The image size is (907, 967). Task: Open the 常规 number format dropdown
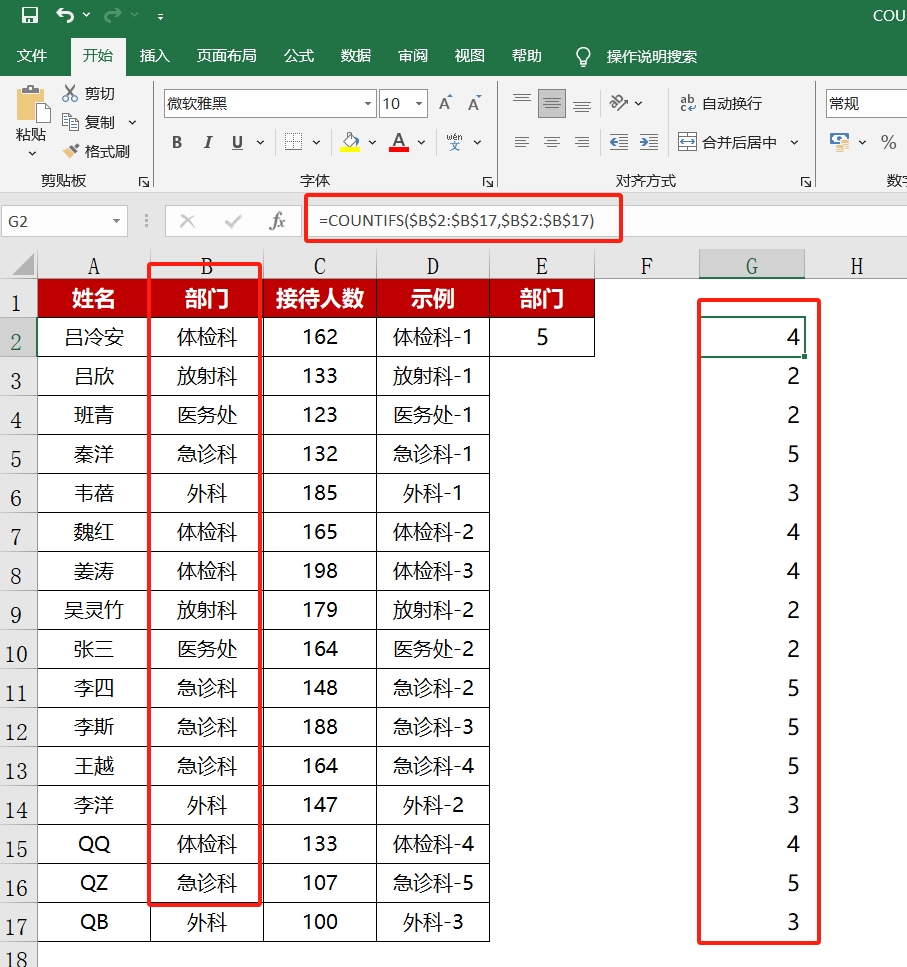pyautogui.click(x=866, y=104)
